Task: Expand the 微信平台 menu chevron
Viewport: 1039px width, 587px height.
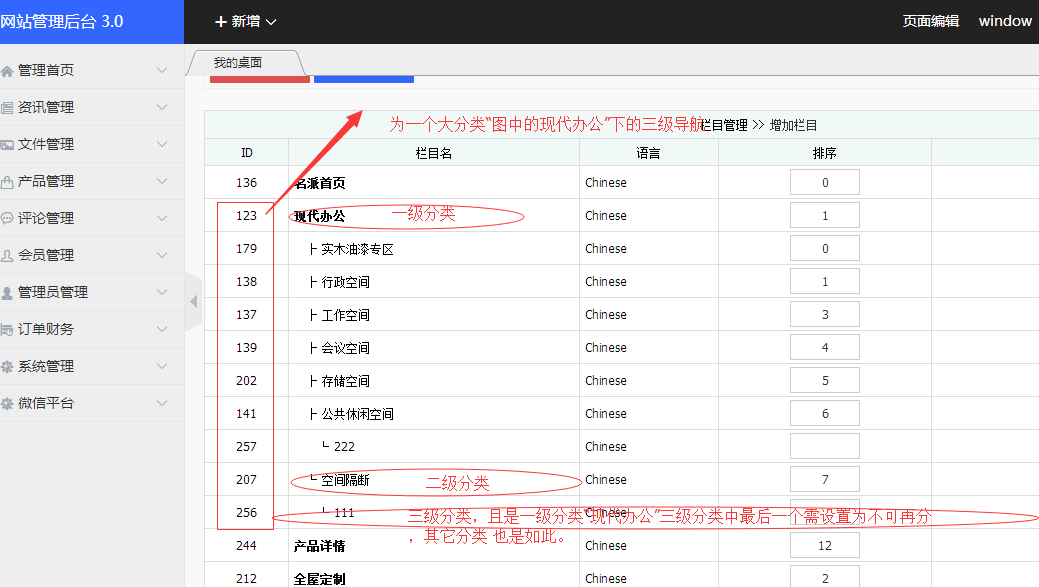Action: (162, 403)
